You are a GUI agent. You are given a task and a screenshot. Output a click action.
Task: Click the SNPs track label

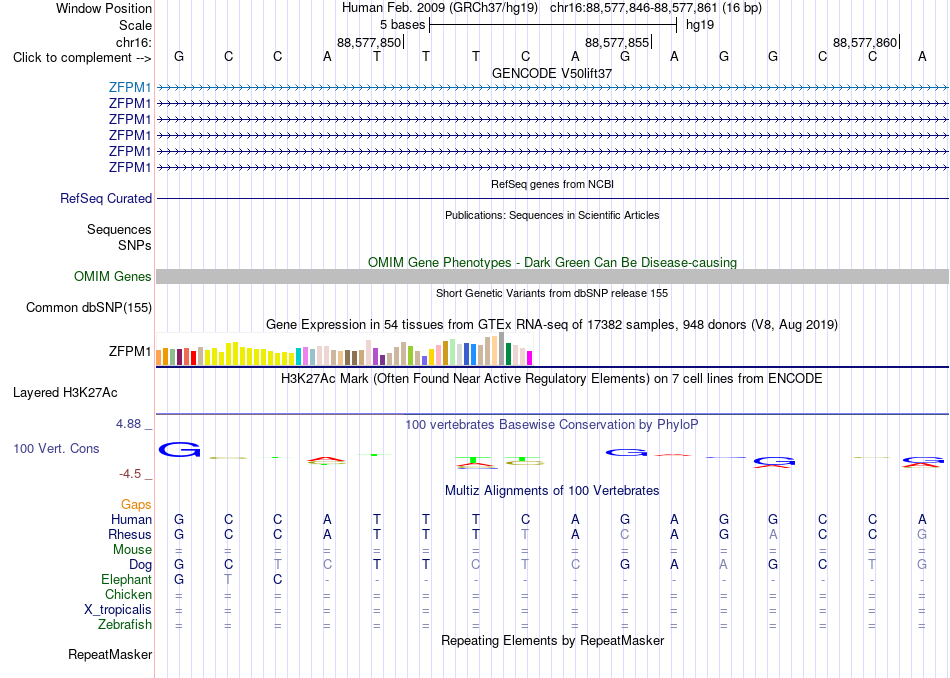(135, 245)
